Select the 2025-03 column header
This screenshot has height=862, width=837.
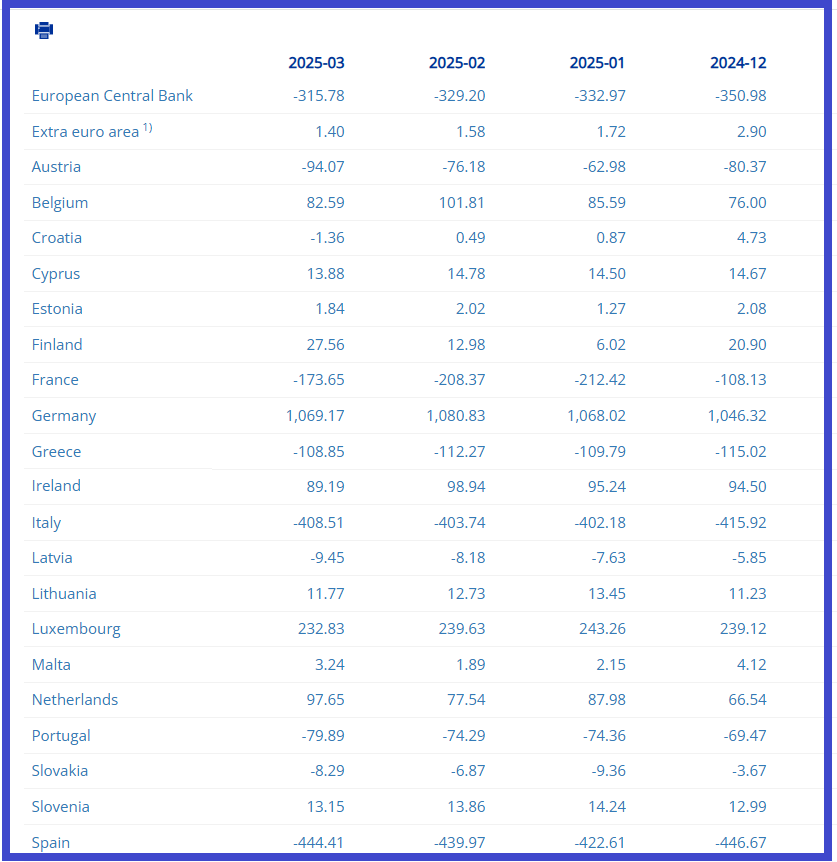(x=317, y=63)
